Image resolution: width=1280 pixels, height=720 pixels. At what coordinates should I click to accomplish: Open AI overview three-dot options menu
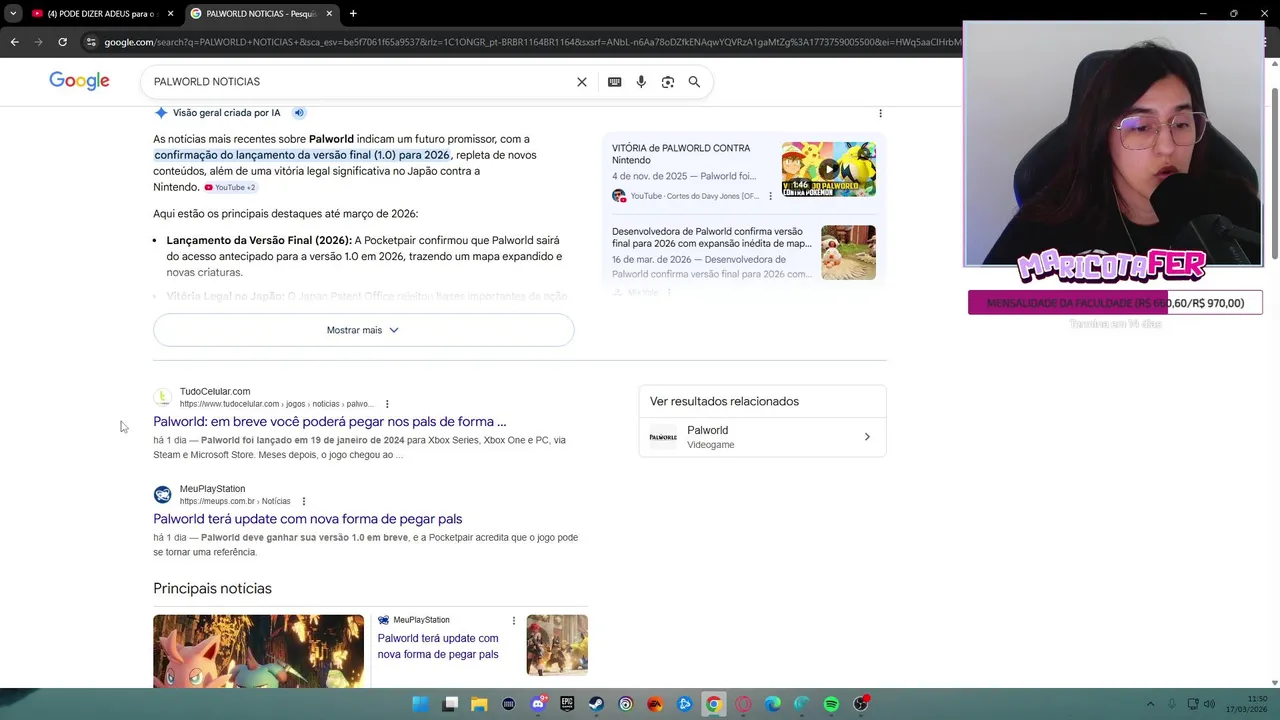tap(880, 113)
